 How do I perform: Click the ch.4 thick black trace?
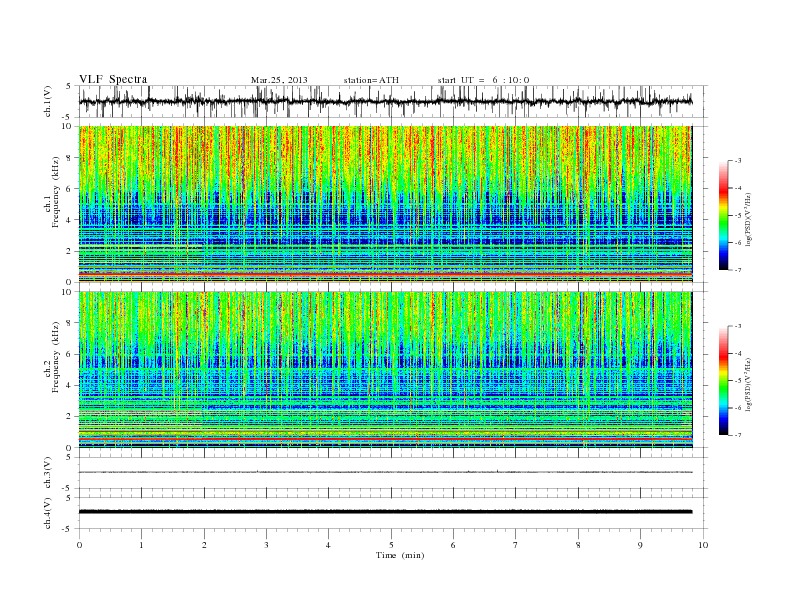tap(385, 512)
